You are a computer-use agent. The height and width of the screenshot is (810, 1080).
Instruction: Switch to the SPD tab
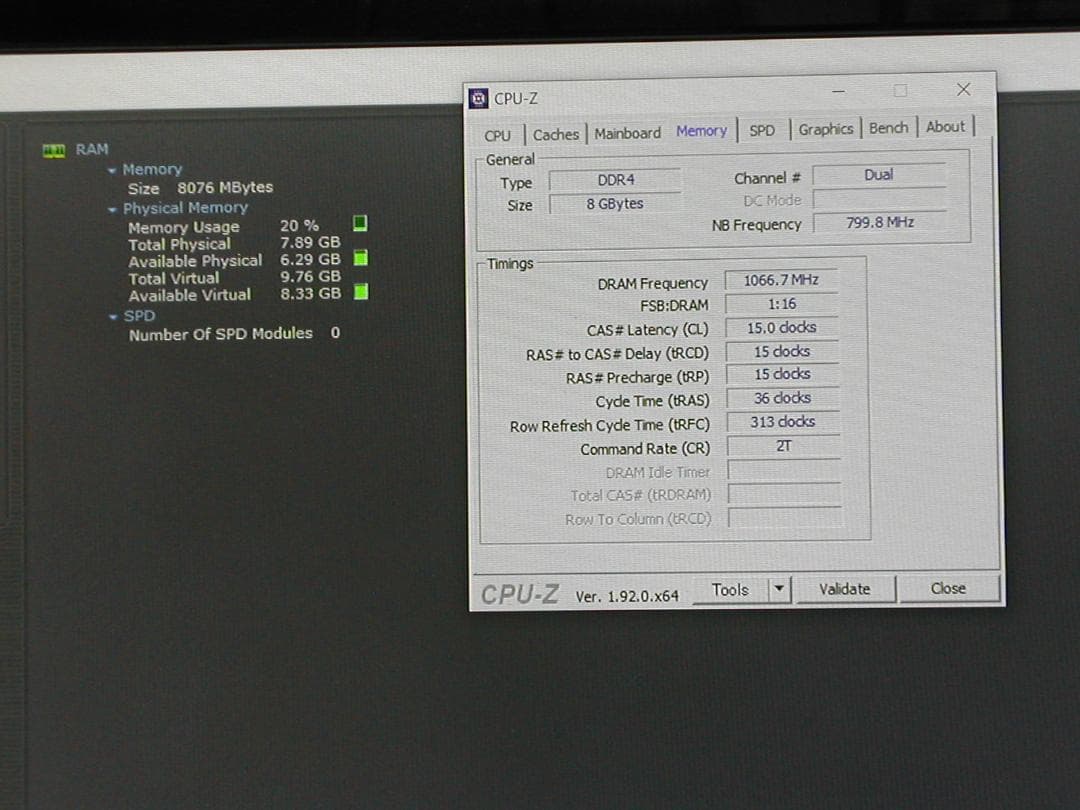click(762, 130)
